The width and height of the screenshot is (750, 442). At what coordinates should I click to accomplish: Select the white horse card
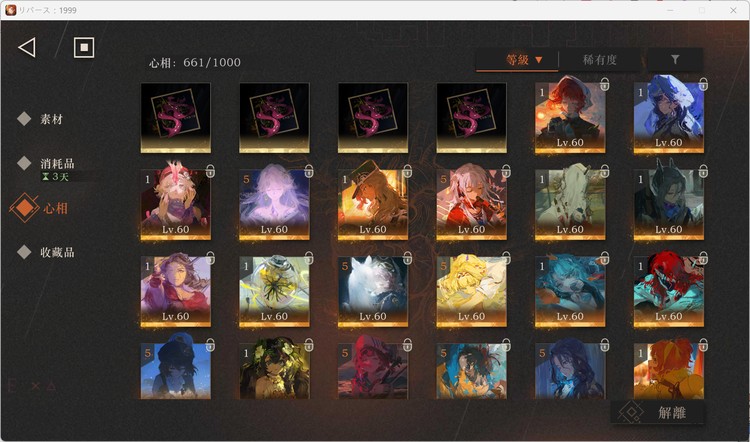373,292
